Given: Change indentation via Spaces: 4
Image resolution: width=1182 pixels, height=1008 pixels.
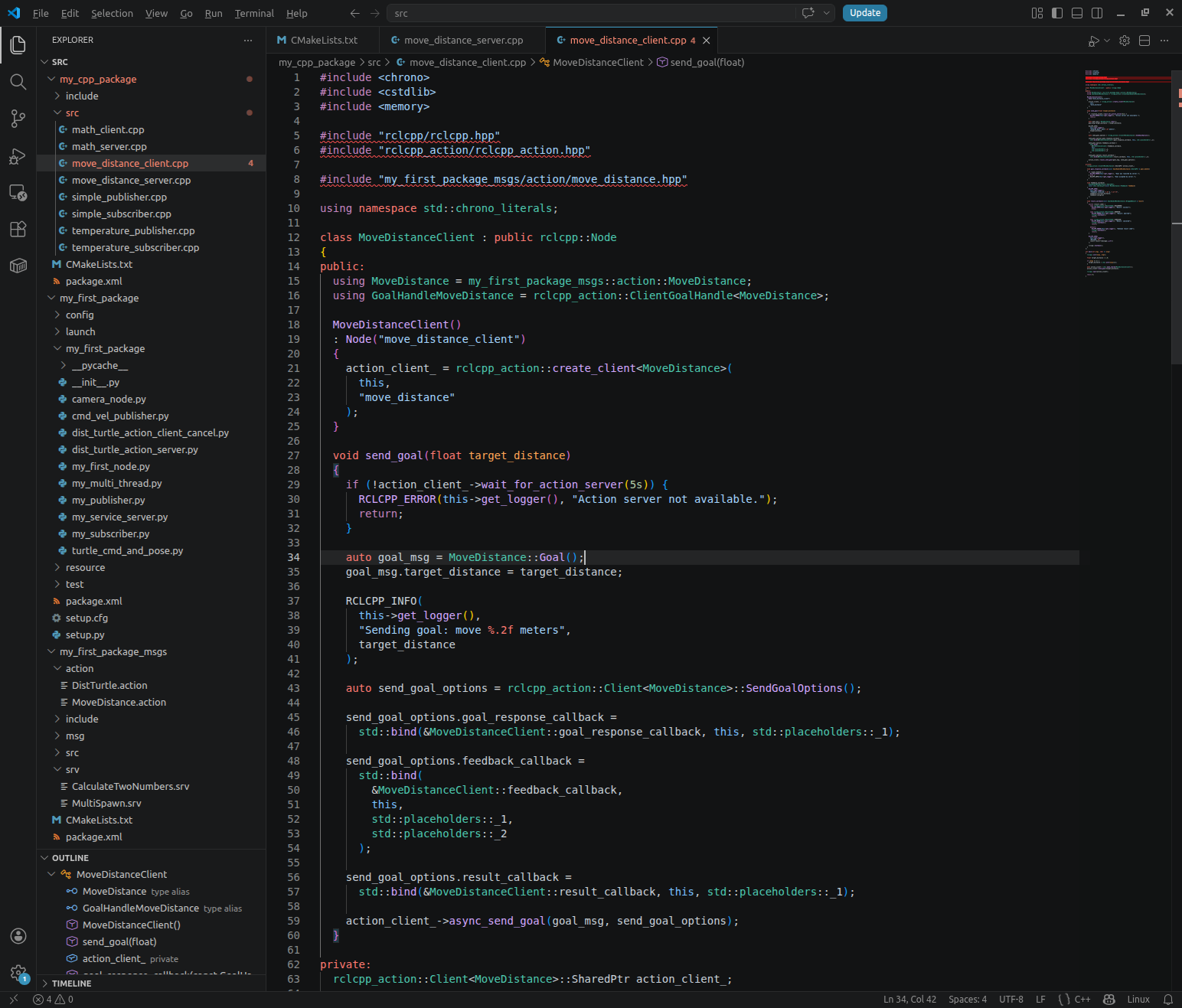Looking at the screenshot, I should [x=968, y=999].
